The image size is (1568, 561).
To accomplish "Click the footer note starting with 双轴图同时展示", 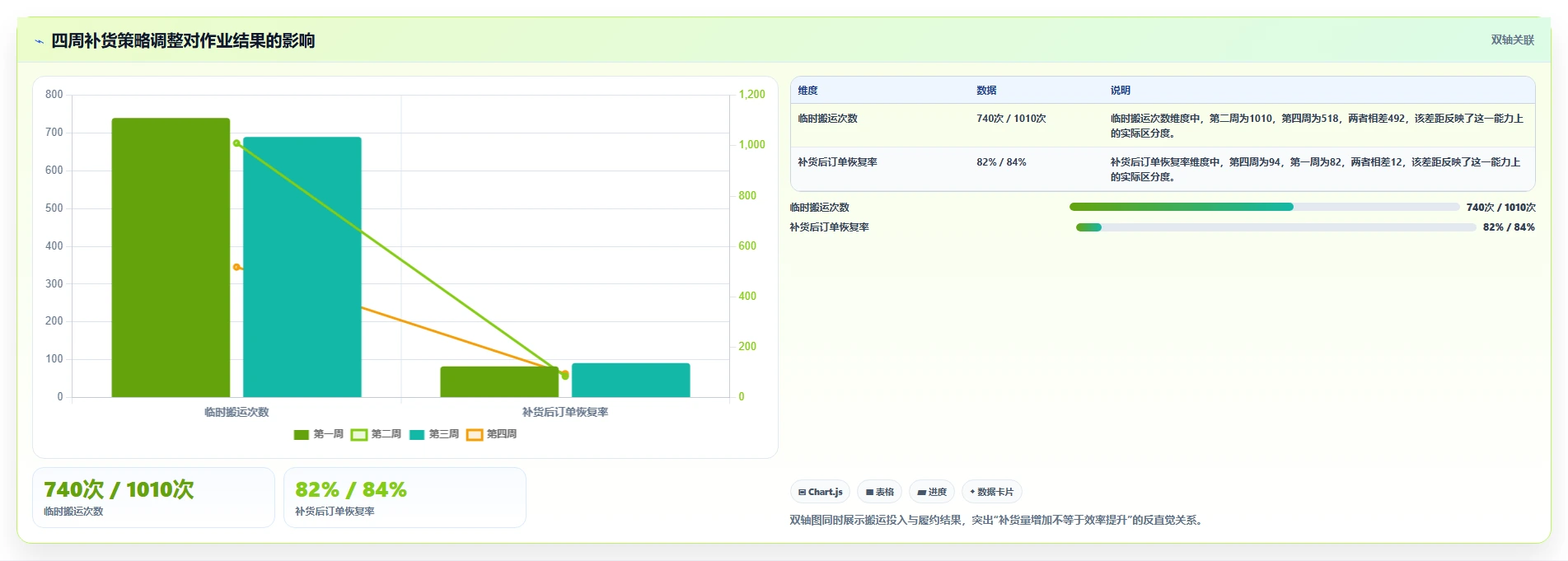I will click(998, 520).
